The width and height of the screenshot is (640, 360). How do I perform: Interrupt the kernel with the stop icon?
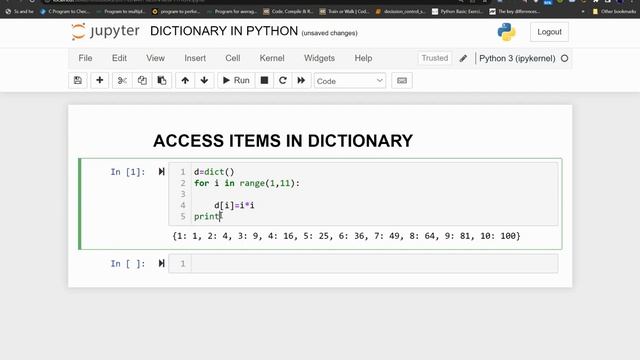(264, 80)
